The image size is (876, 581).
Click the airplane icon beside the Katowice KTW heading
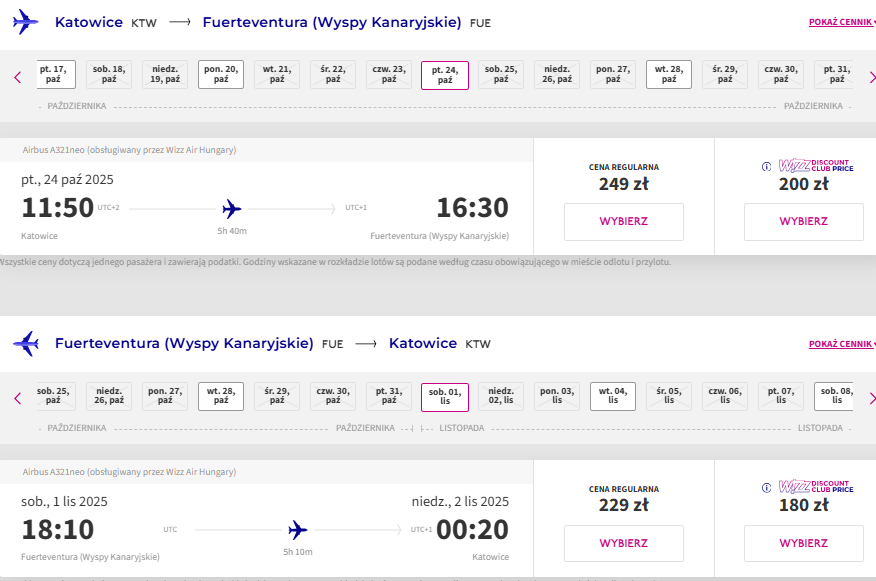[26, 22]
